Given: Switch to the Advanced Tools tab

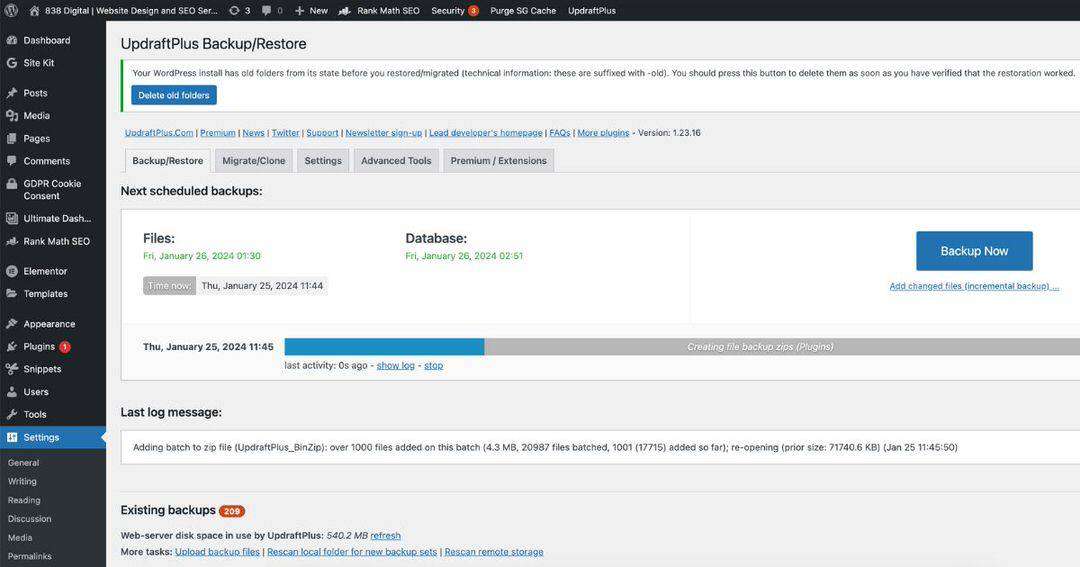Looking at the screenshot, I should tap(396, 161).
